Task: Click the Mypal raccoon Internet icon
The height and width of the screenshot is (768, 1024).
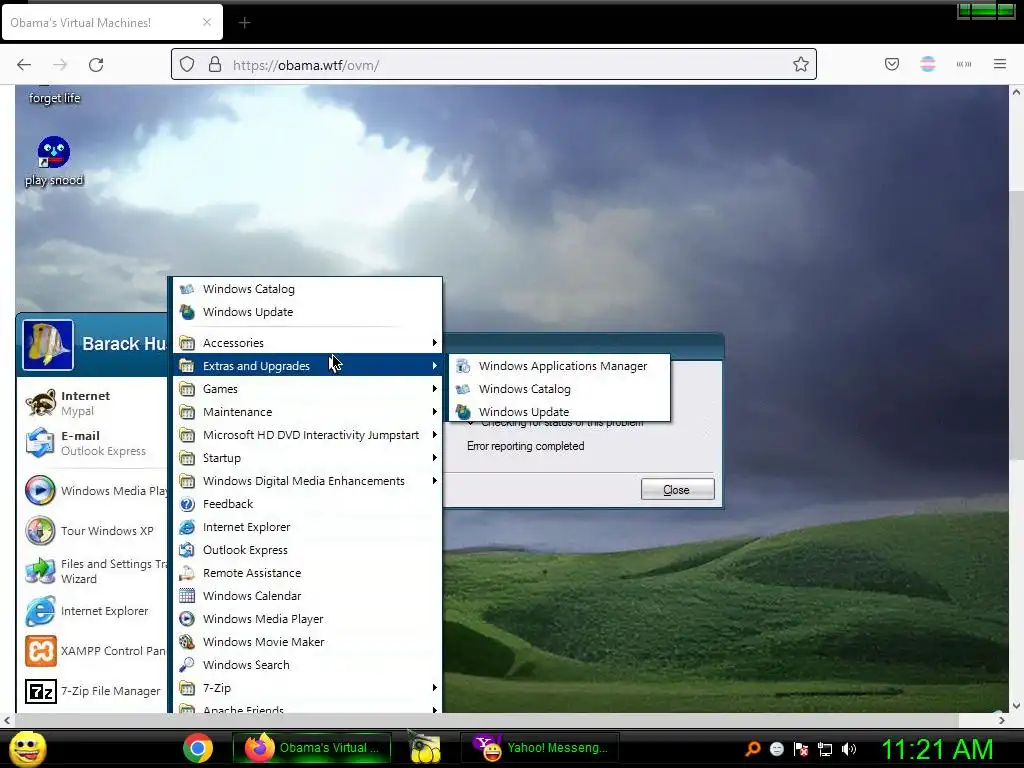Action: [40, 403]
